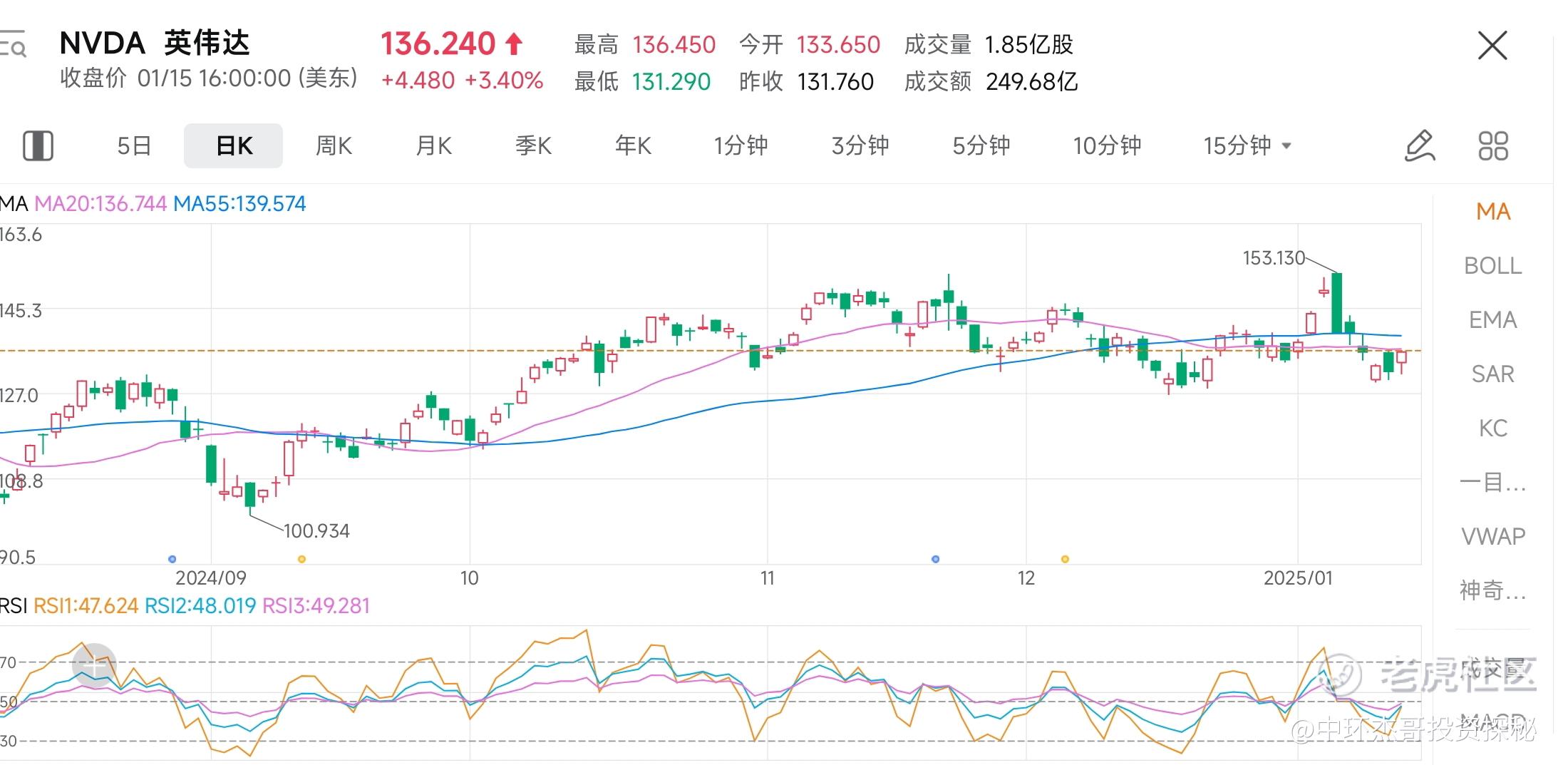The width and height of the screenshot is (1568, 765).
Task: Click the MA55:139.574 legend value
Action: [239, 204]
